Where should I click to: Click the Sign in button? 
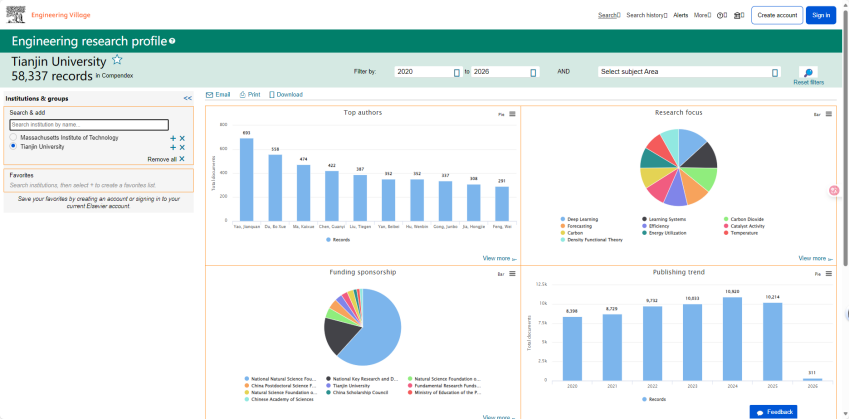(821, 15)
